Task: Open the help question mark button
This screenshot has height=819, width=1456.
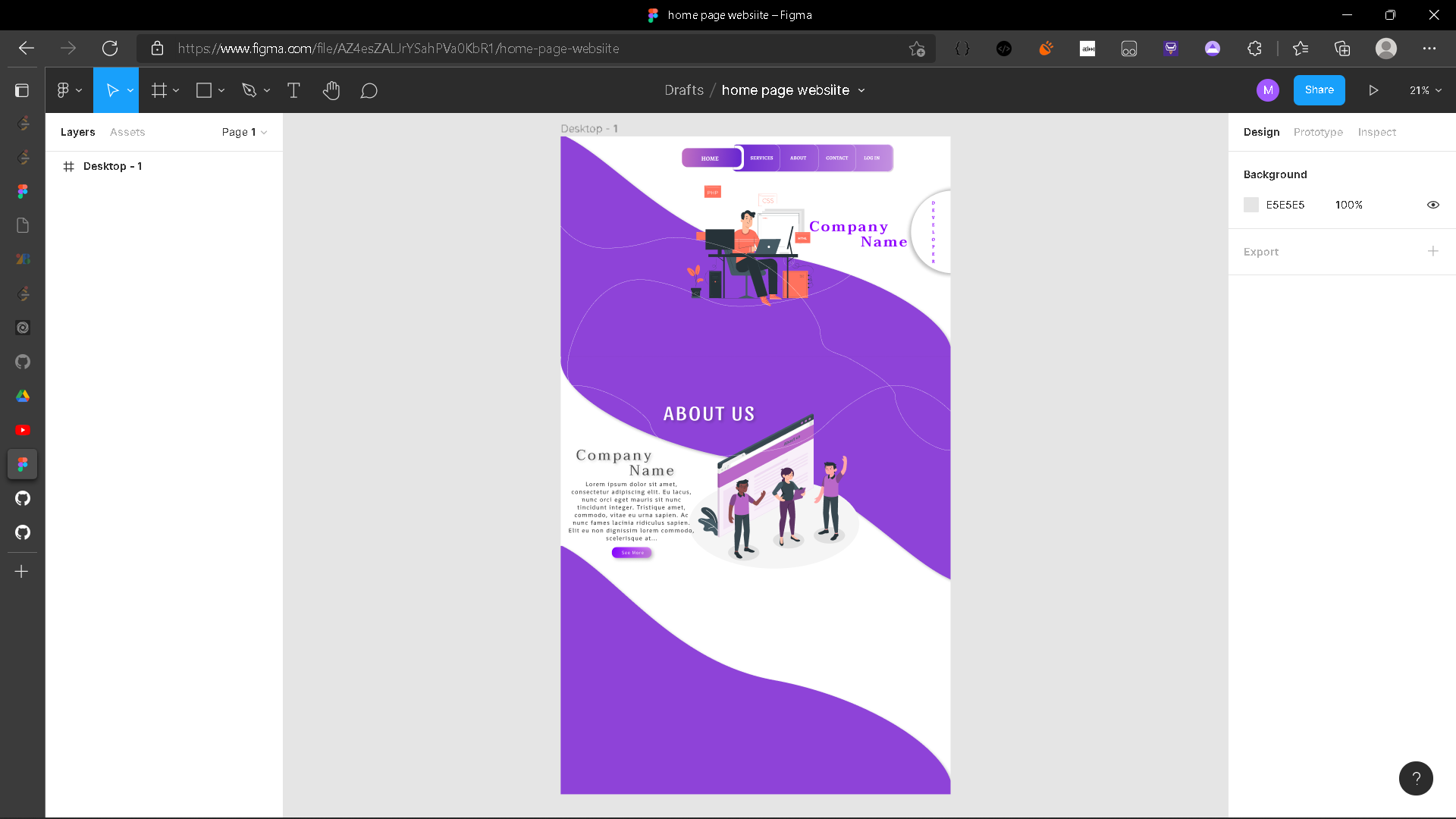Action: 1415,778
